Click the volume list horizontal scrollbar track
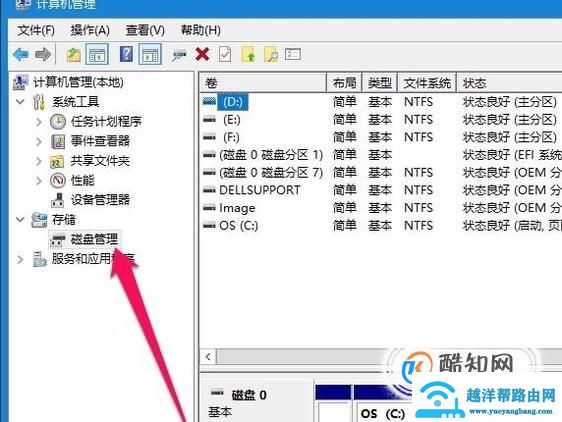562x422 pixels. tap(389, 357)
